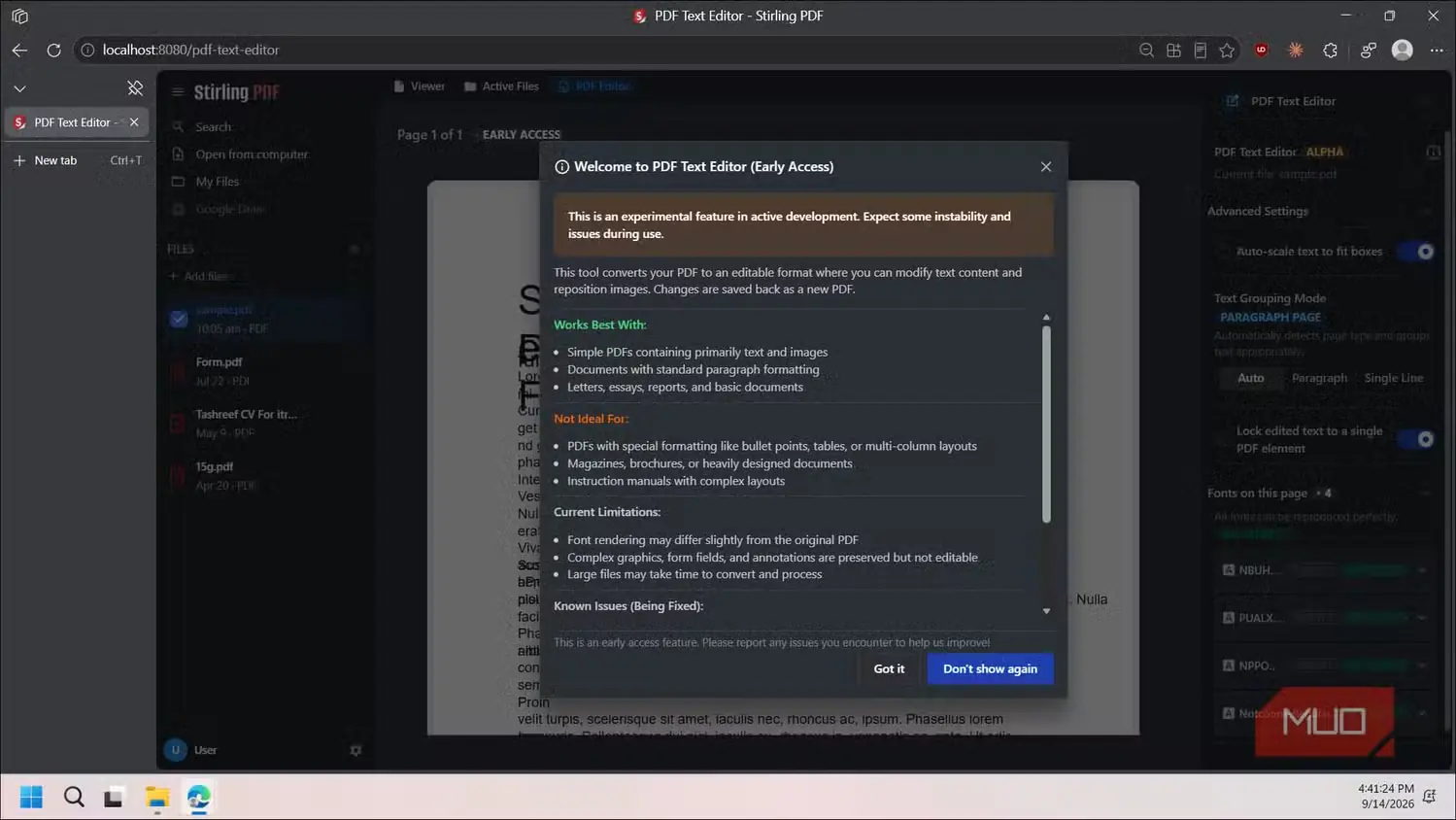Click the Don't show again button
1456x820 pixels.
[990, 668]
